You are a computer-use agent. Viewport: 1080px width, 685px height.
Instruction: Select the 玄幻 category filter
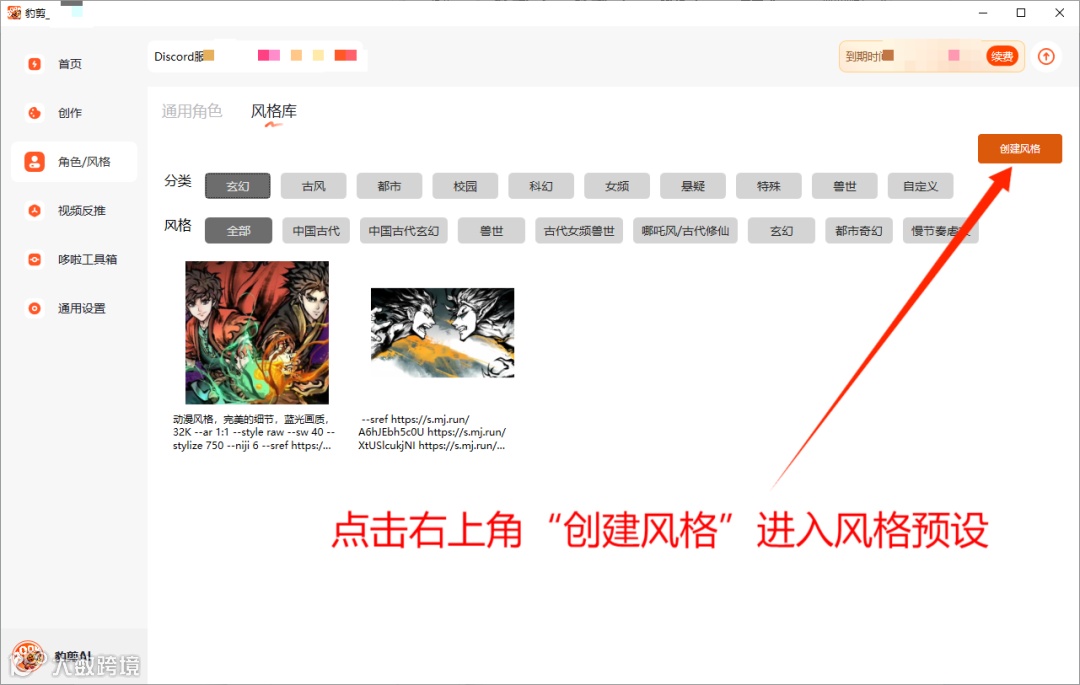pyautogui.click(x=238, y=186)
